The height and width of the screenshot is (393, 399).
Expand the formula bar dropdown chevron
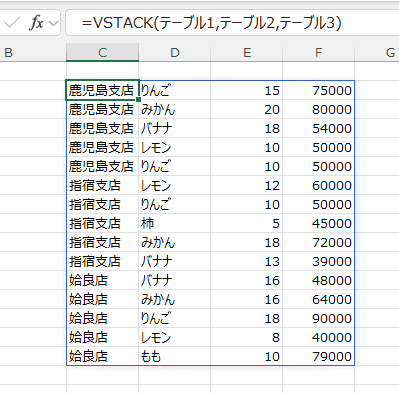[53, 23]
